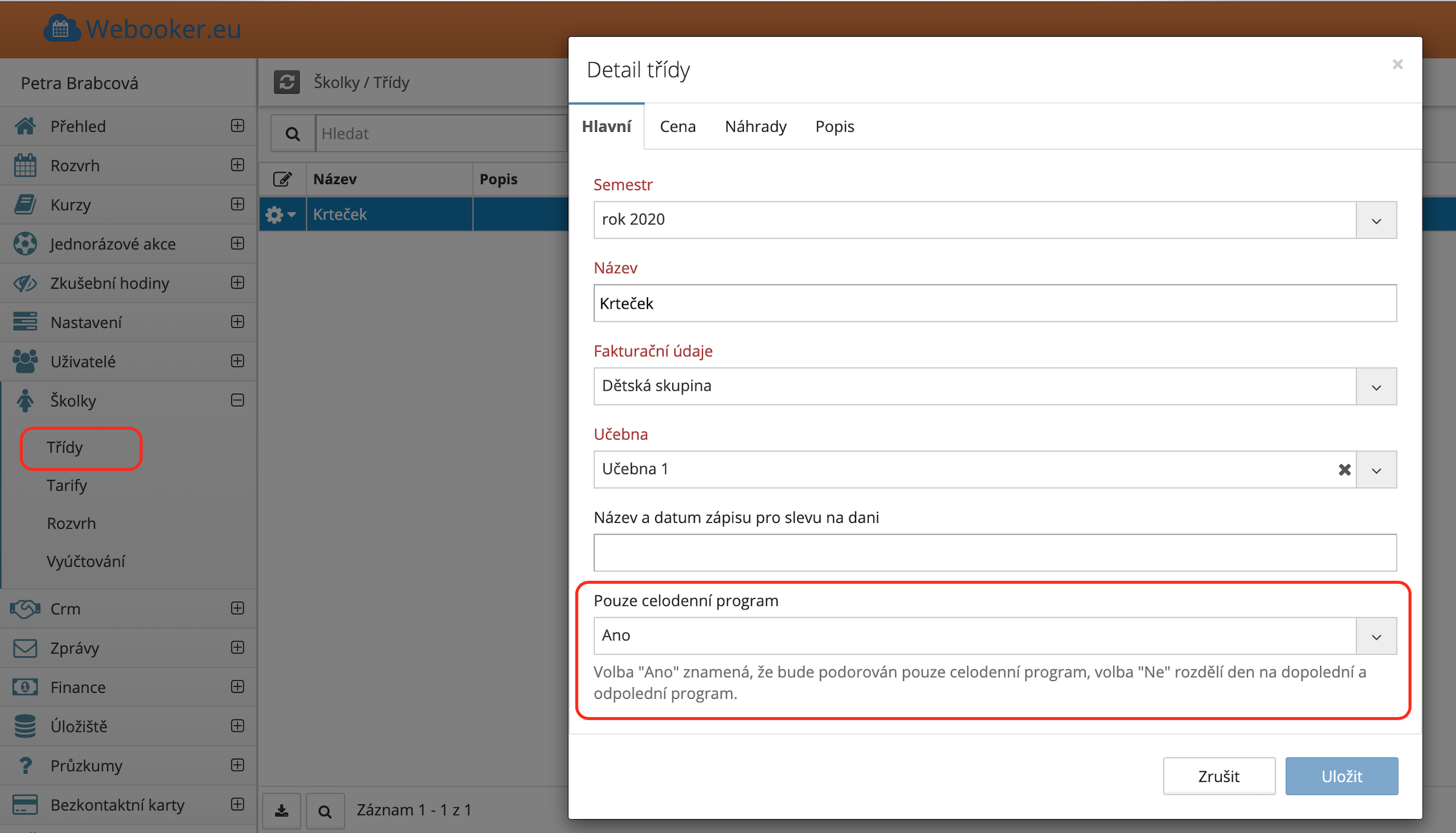The image size is (1456, 833).
Task: Open the Fakturační údaje dropdown
Action: (x=1375, y=387)
